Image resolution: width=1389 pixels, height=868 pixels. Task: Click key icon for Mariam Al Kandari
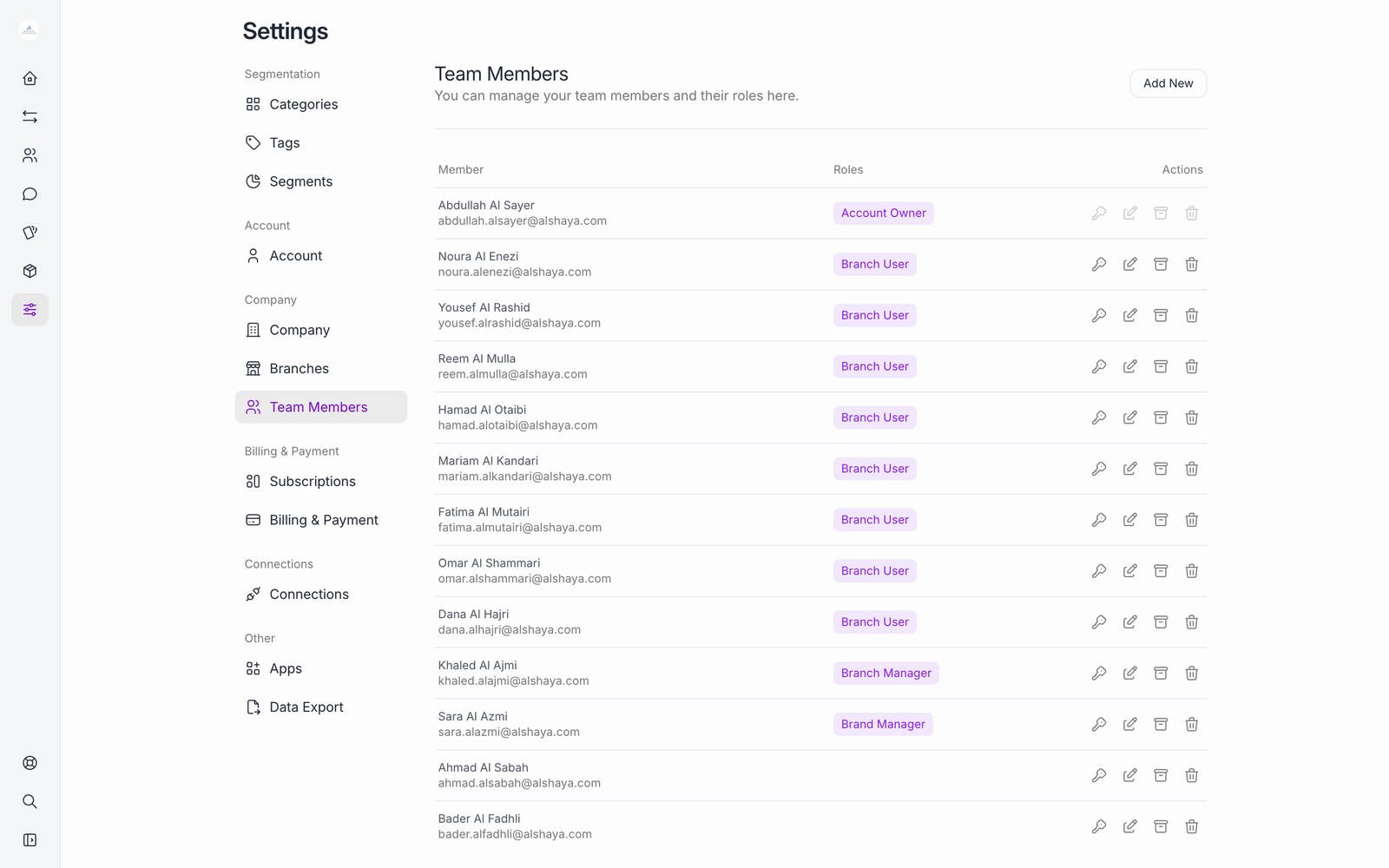pos(1099,469)
